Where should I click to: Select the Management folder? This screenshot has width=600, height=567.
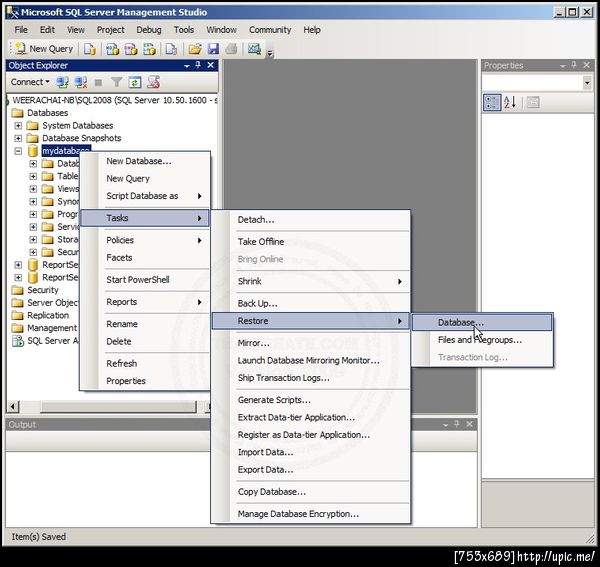point(52,328)
